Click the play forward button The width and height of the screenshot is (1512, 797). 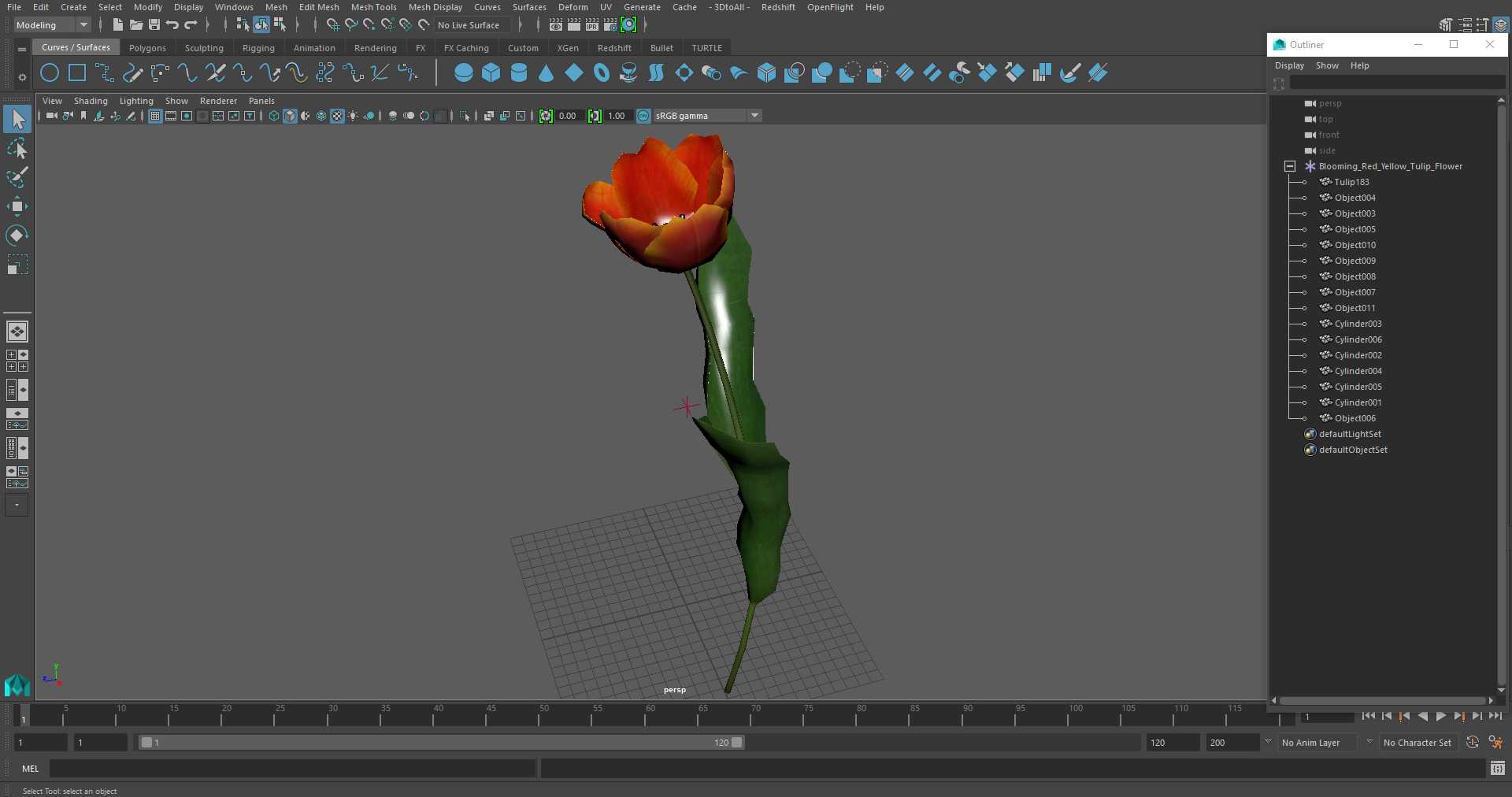click(x=1440, y=716)
